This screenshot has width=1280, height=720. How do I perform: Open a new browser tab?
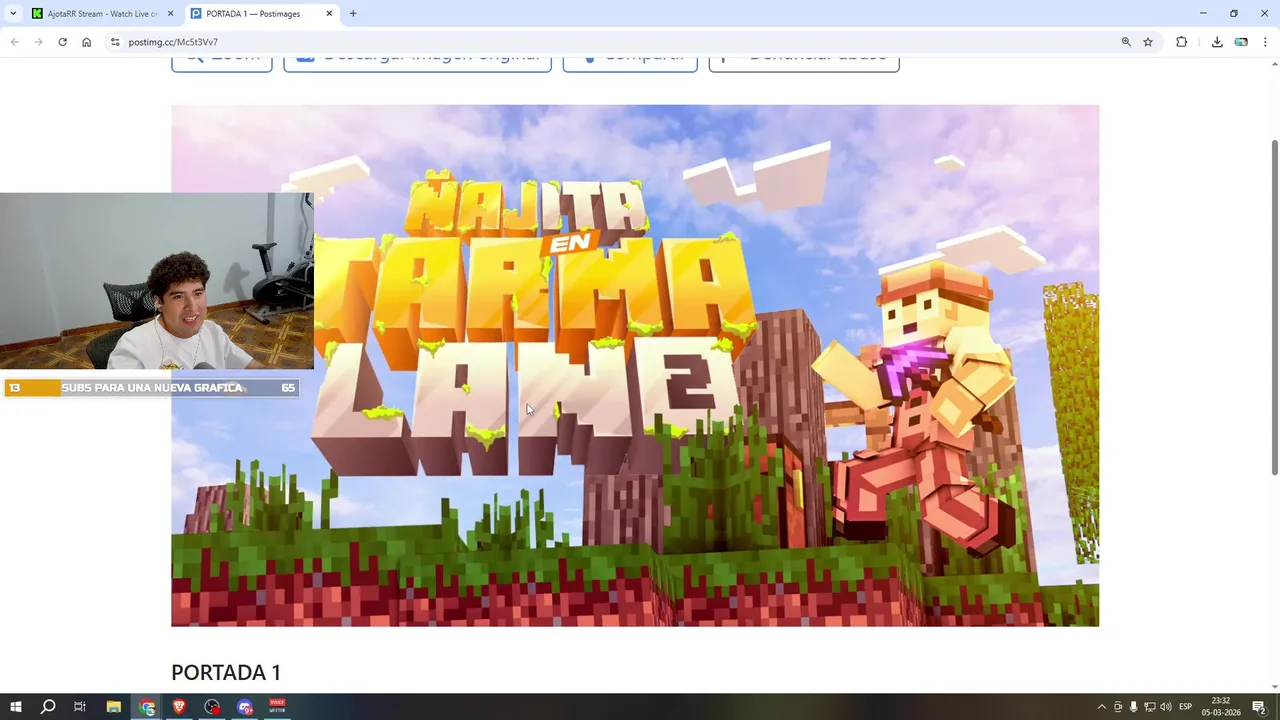[353, 14]
